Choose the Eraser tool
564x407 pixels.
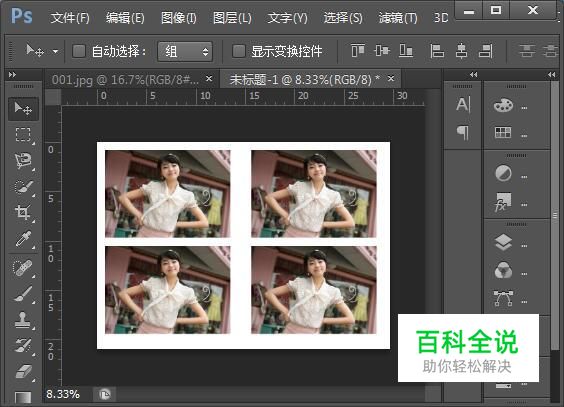coord(23,371)
